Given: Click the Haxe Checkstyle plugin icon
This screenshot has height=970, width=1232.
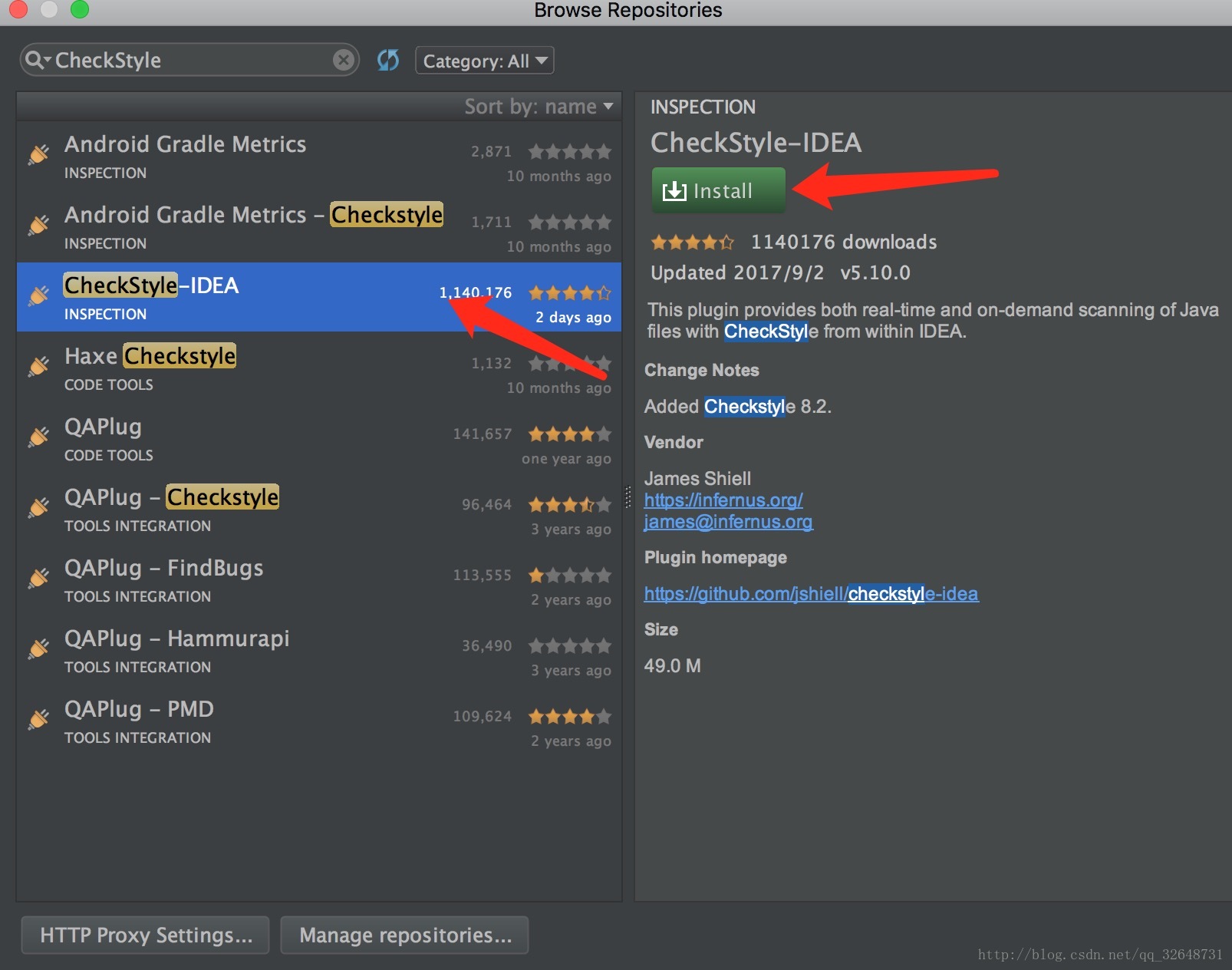Looking at the screenshot, I should click(x=38, y=366).
